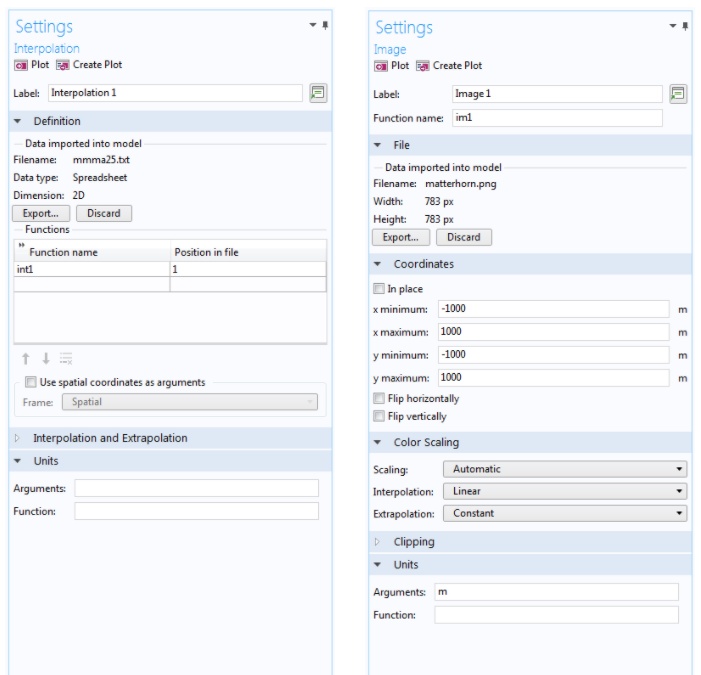Collapse the Coordinates section

click(377, 264)
